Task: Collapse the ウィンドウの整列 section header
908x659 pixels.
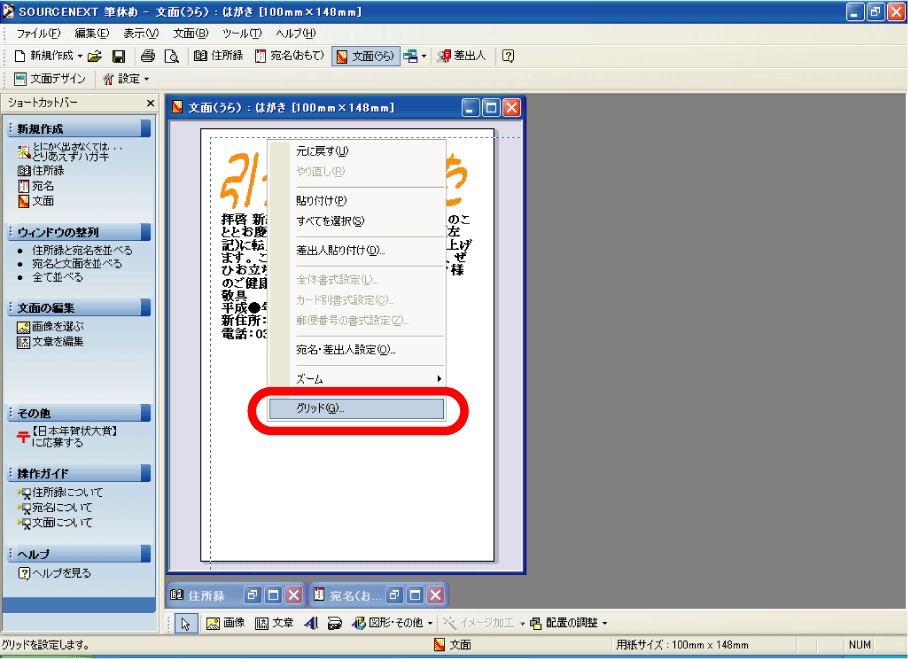Action: click(x=79, y=232)
